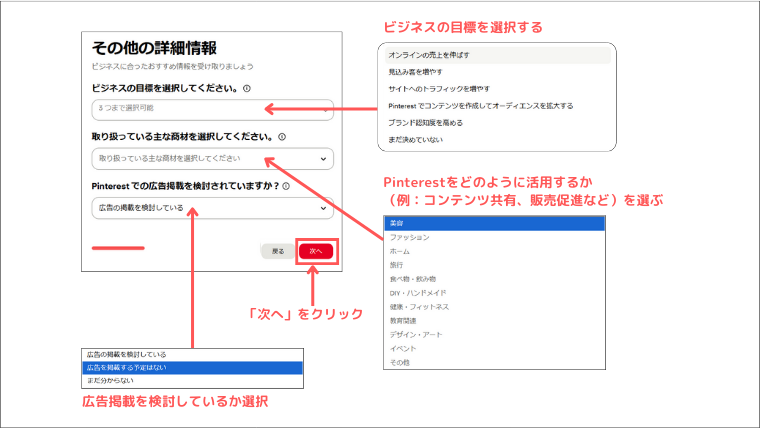Select 広告を掲載する予定はない option
The height and width of the screenshot is (428, 760).
click(x=192, y=368)
